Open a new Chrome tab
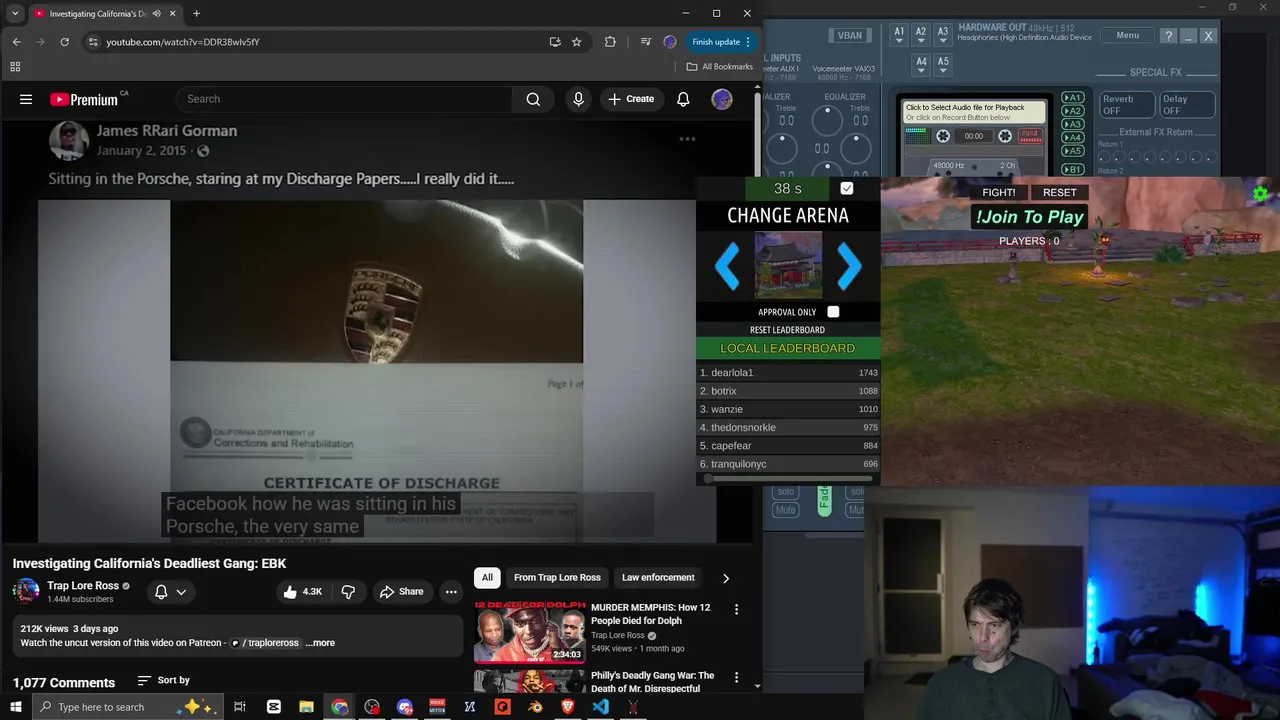The height and width of the screenshot is (720, 1280). point(196,14)
